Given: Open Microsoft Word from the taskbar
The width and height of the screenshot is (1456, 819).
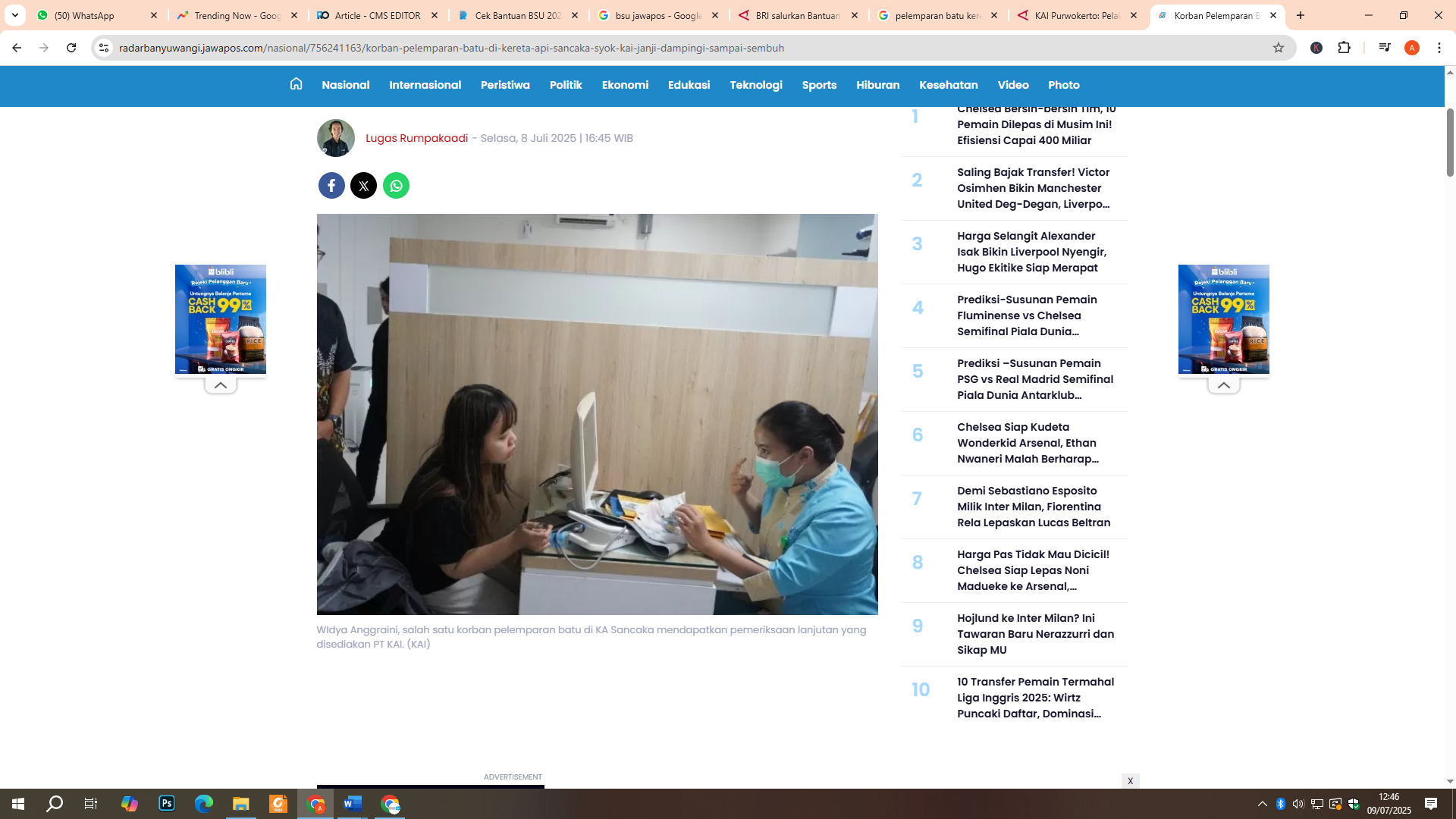Looking at the screenshot, I should 352,804.
